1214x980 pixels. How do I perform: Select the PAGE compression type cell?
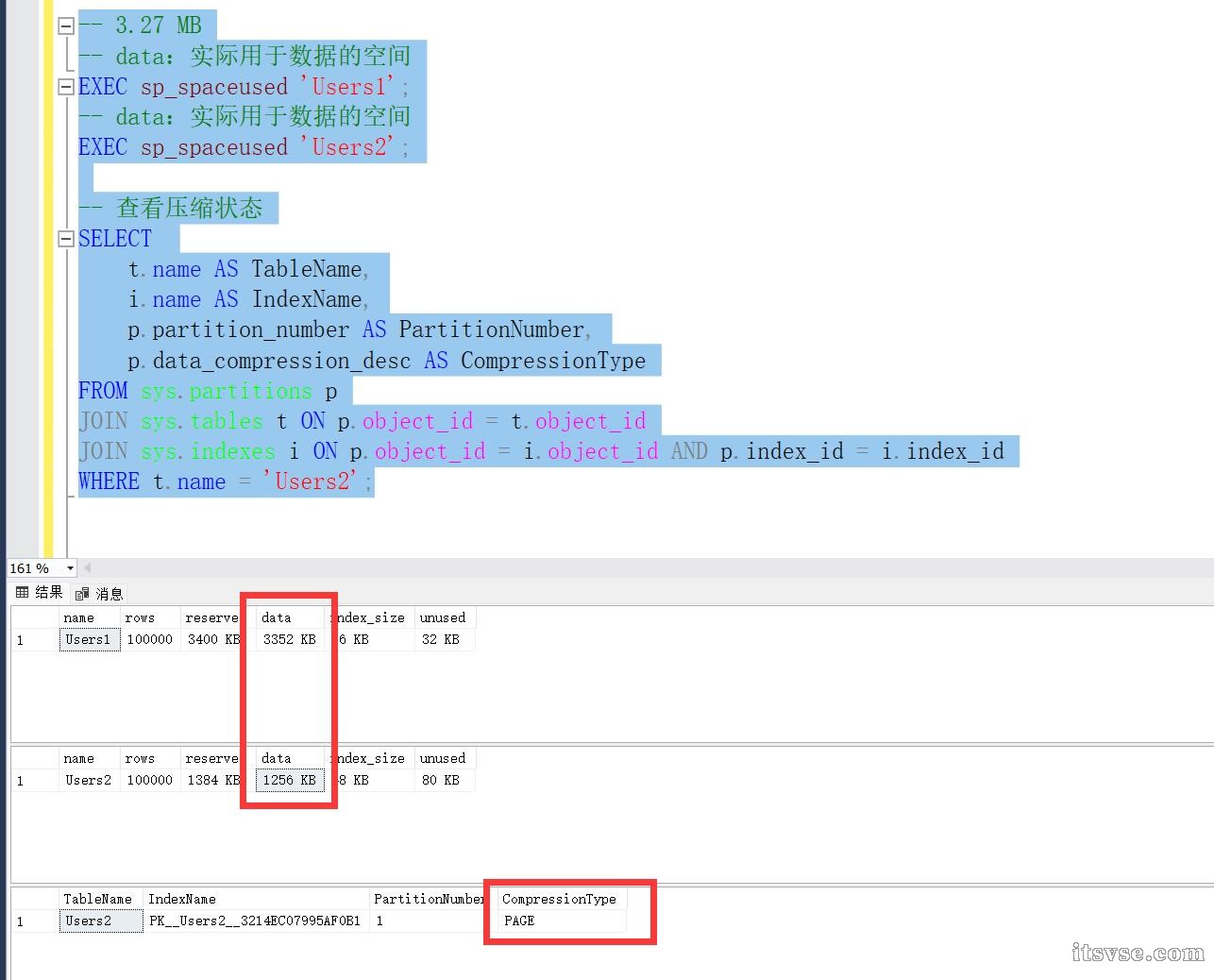point(561,921)
